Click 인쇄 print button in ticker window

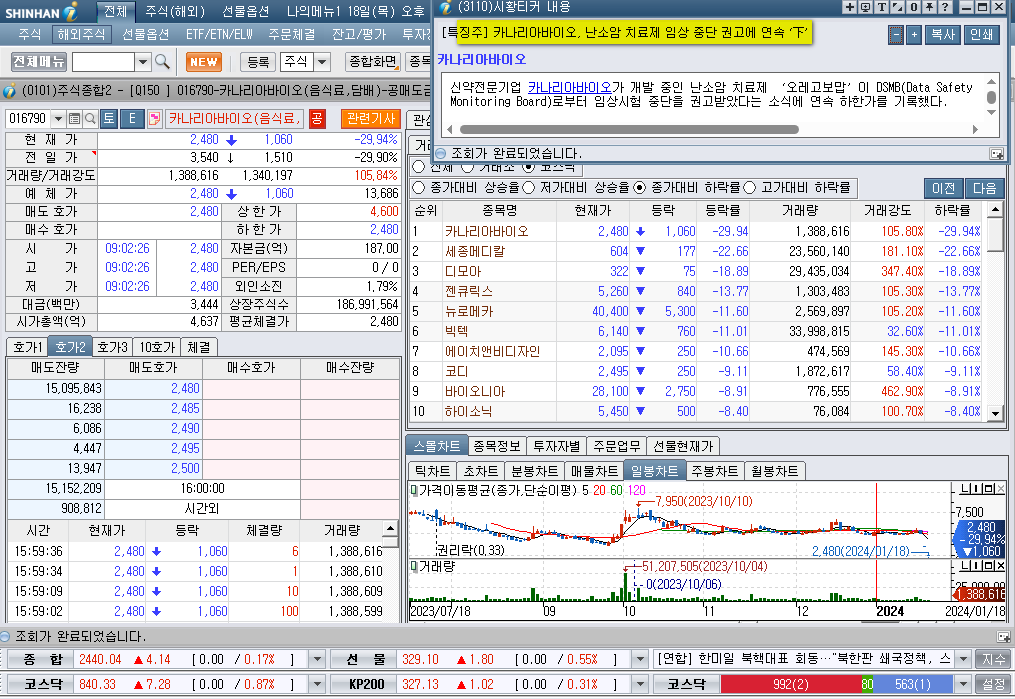pyautogui.click(x=981, y=35)
